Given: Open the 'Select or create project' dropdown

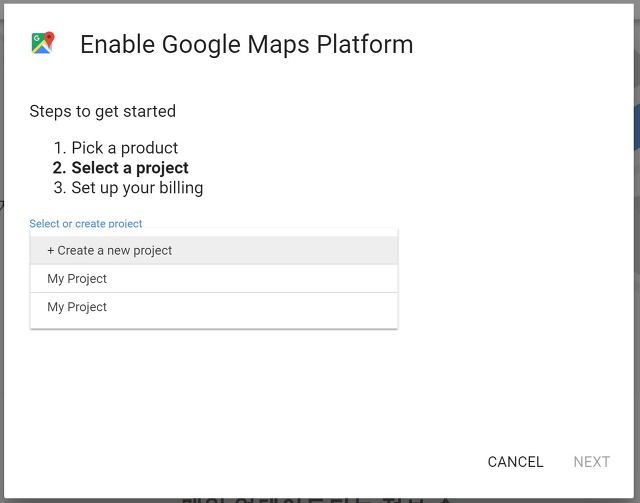Looking at the screenshot, I should pos(86,223).
